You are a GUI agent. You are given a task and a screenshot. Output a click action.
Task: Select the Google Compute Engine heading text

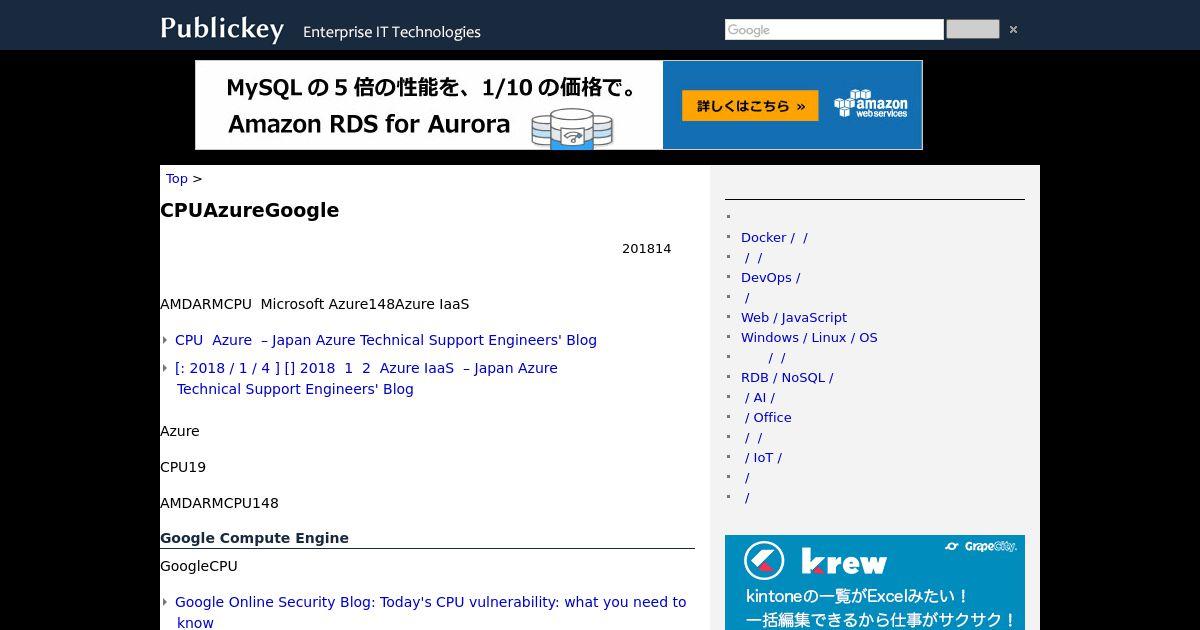tap(254, 538)
